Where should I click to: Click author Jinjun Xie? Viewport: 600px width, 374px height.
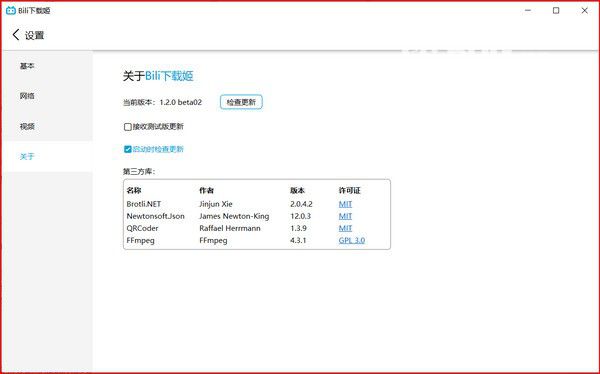tap(216, 204)
